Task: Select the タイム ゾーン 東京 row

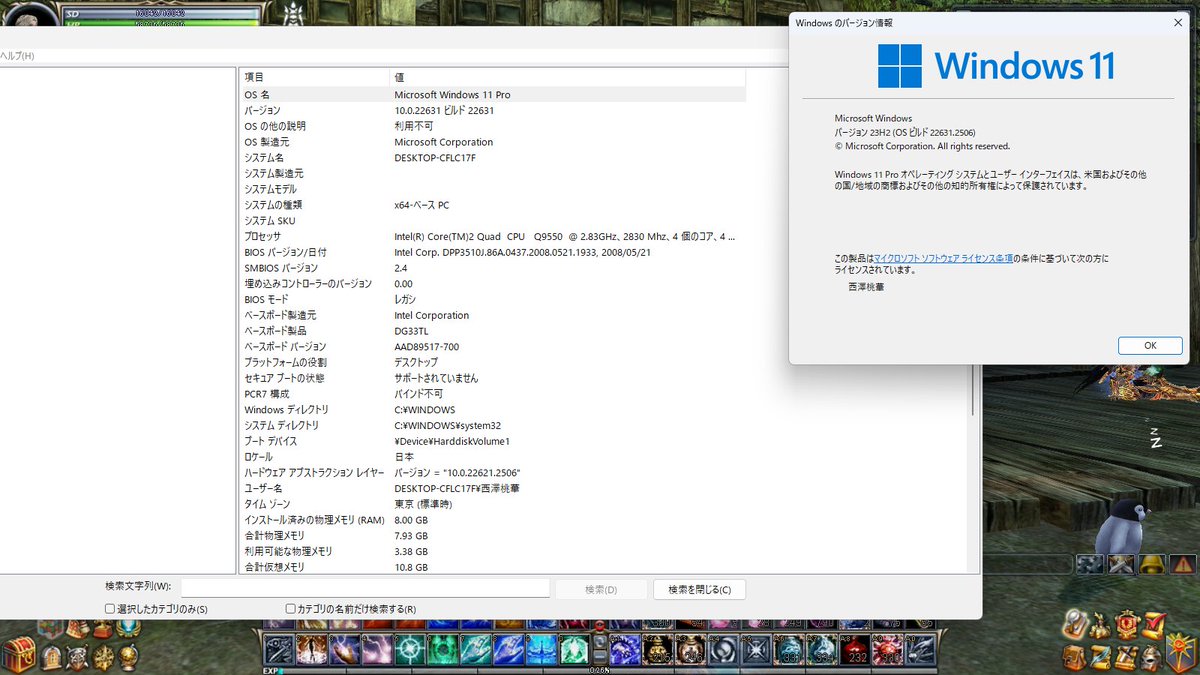Action: pos(492,504)
